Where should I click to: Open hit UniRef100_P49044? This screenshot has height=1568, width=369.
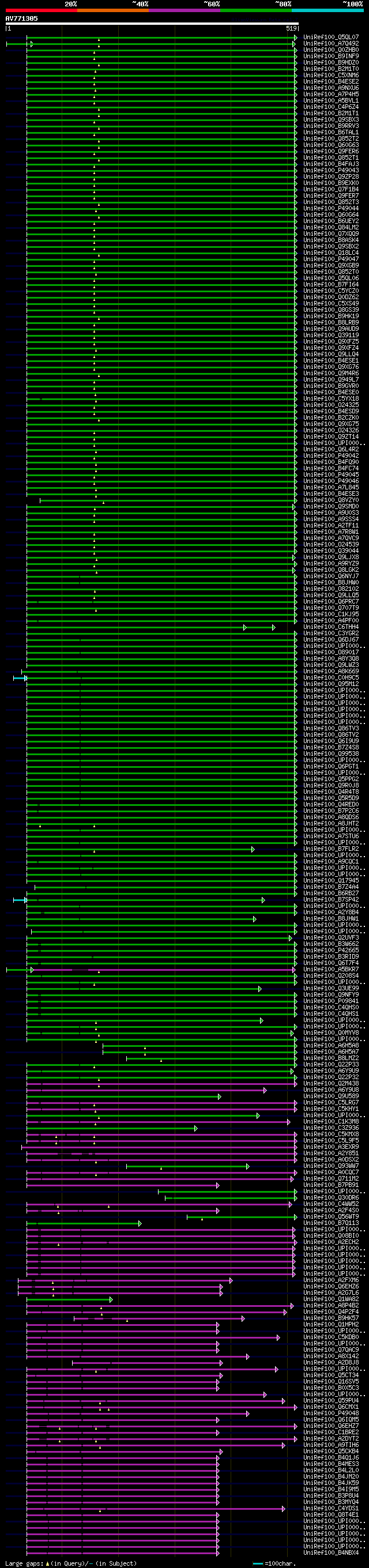(332, 208)
